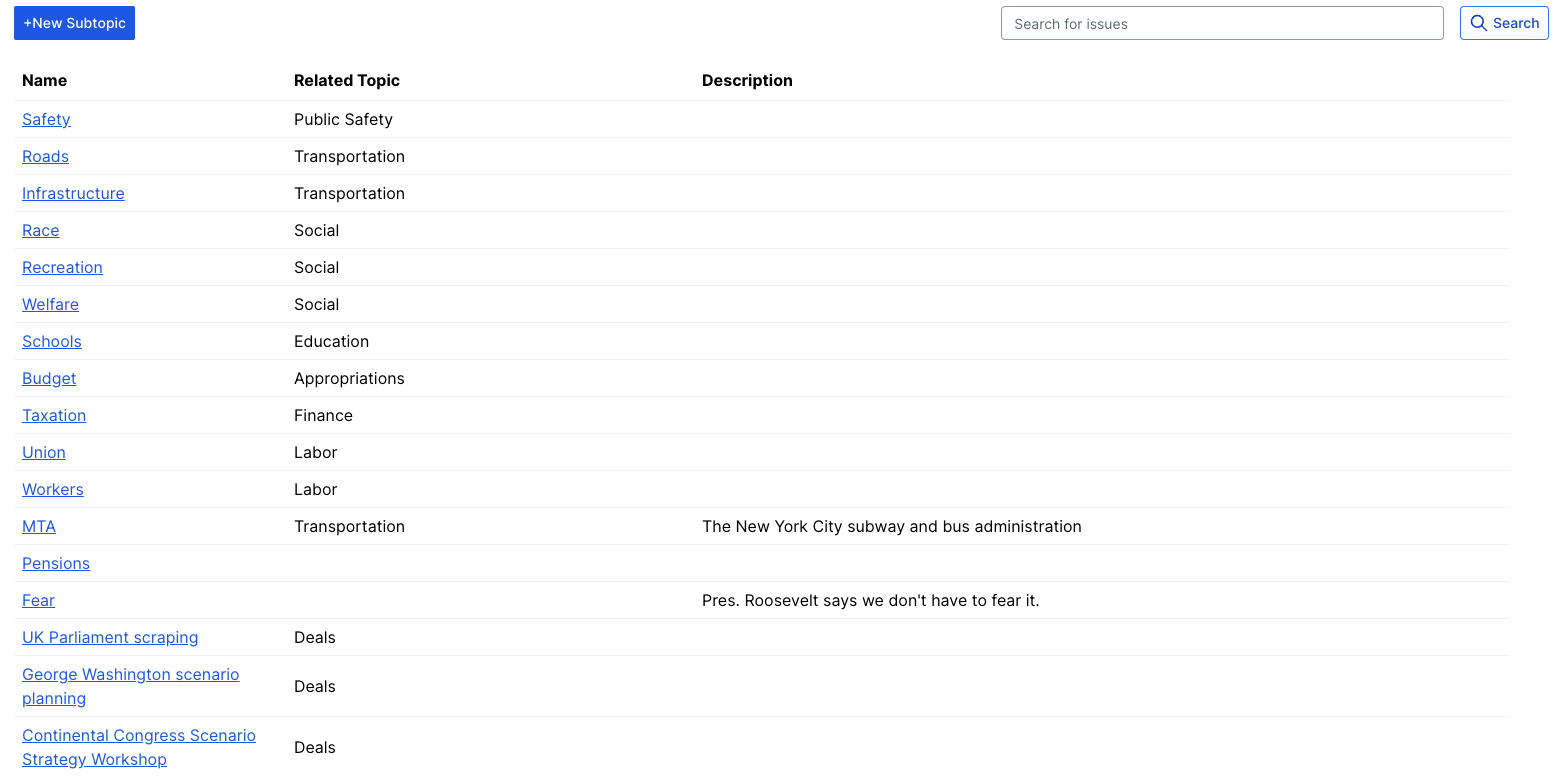Open the Schools subtopic link
Viewport: 1562px width, 777px height.
[52, 341]
